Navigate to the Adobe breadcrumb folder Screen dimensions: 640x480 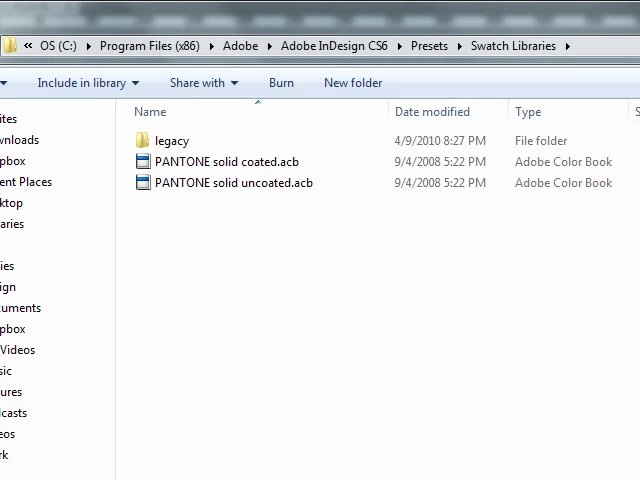(240, 46)
